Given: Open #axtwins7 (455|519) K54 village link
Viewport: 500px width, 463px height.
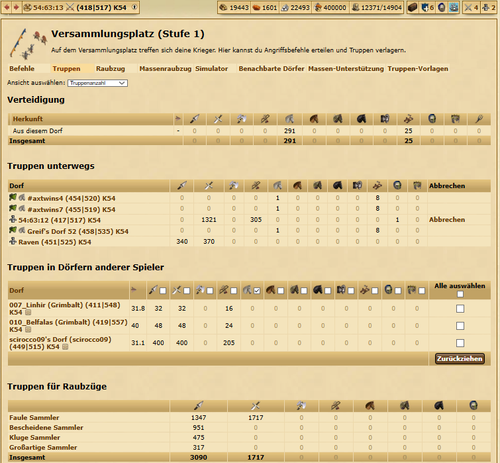Looking at the screenshot, I should tap(71, 210).
